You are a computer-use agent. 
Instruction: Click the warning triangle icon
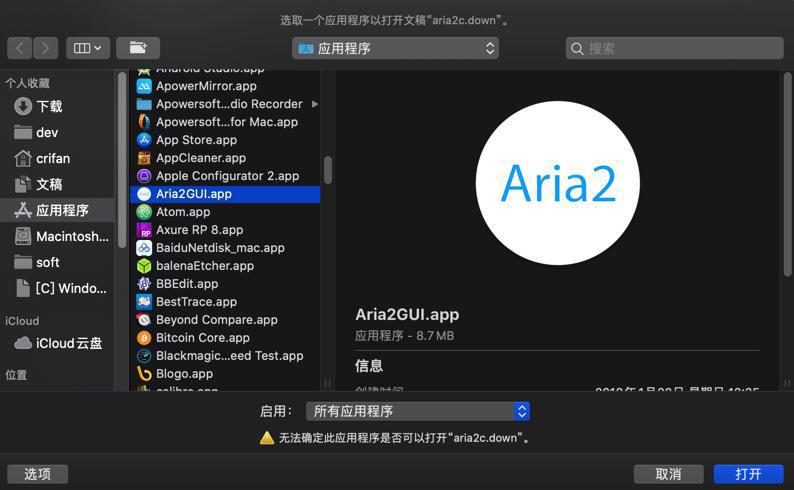pos(267,438)
